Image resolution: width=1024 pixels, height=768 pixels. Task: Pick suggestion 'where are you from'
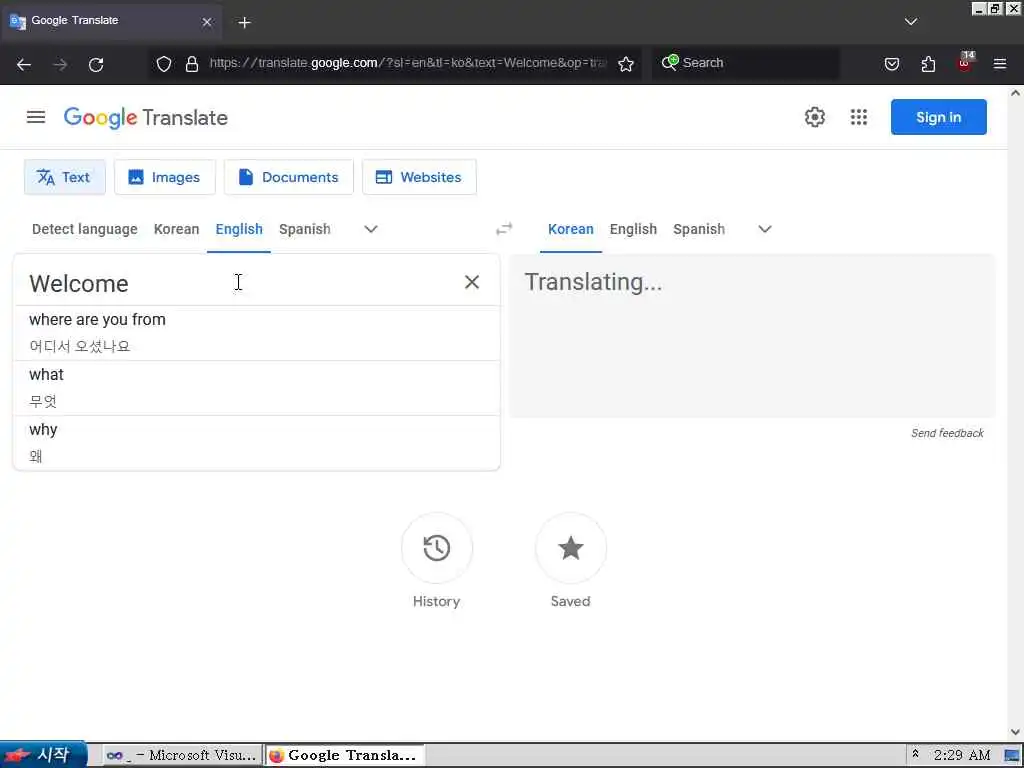pyautogui.click(x=257, y=333)
